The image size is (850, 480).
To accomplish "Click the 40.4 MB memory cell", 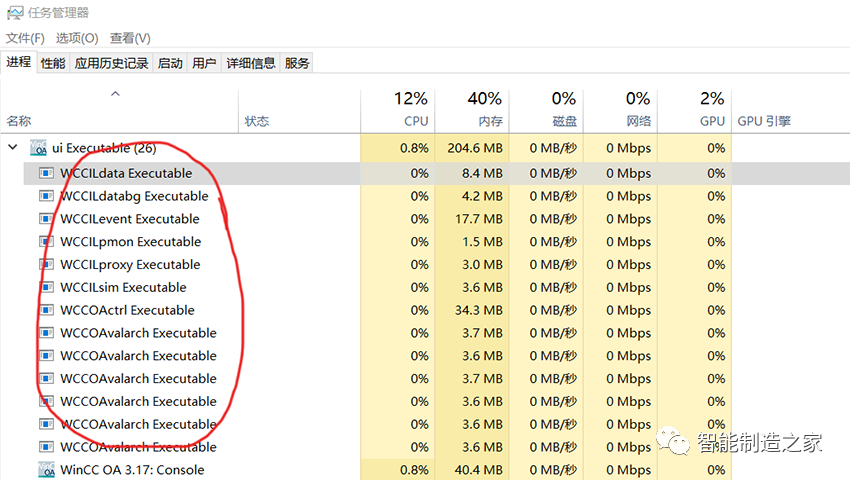I will (x=479, y=470).
